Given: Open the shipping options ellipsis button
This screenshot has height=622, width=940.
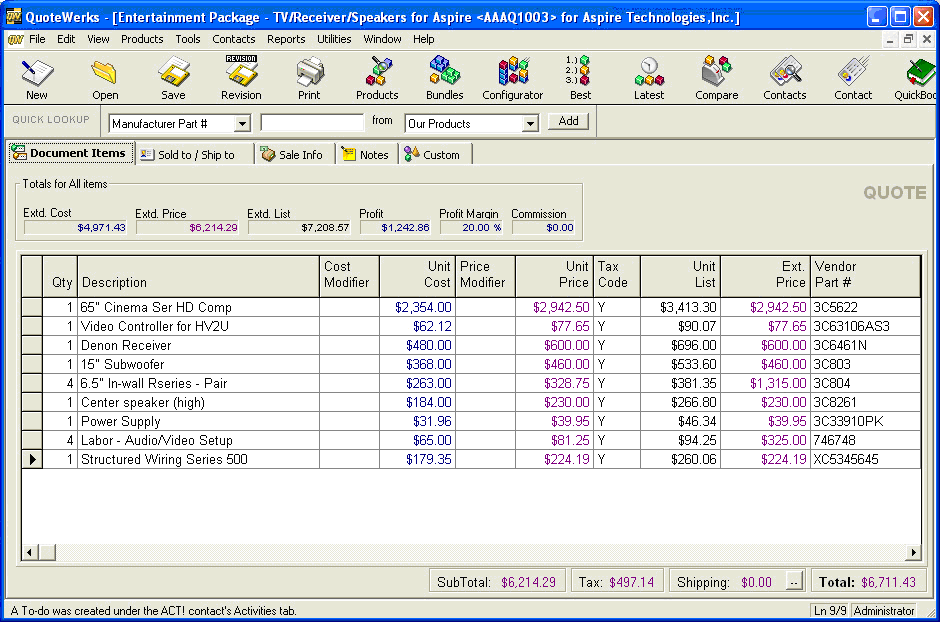Looking at the screenshot, I should click(794, 582).
